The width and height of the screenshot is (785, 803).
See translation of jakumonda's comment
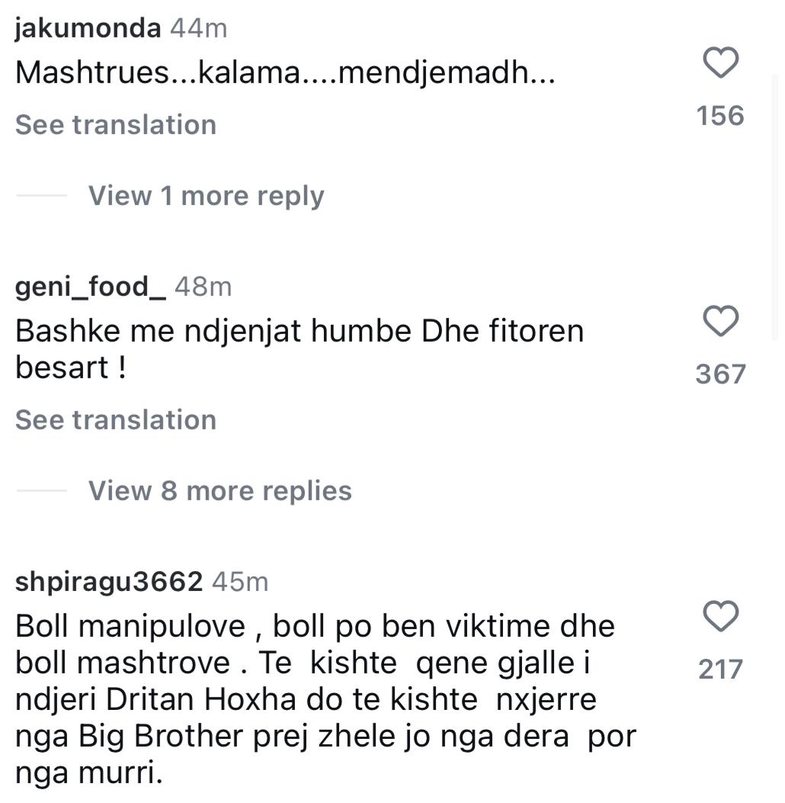(x=115, y=124)
